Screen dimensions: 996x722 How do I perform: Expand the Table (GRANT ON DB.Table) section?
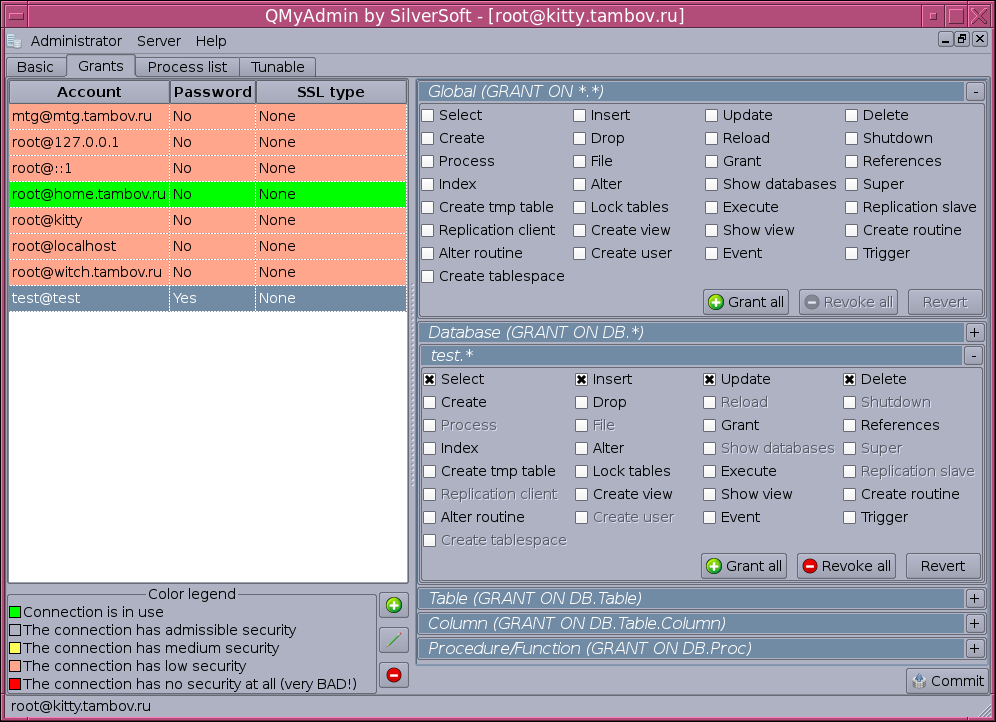975,598
